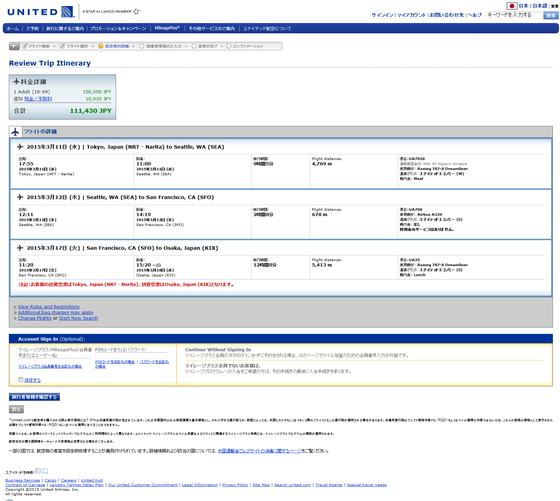
Task: Click forgot MileagePlus number link
Action: (x=50, y=367)
